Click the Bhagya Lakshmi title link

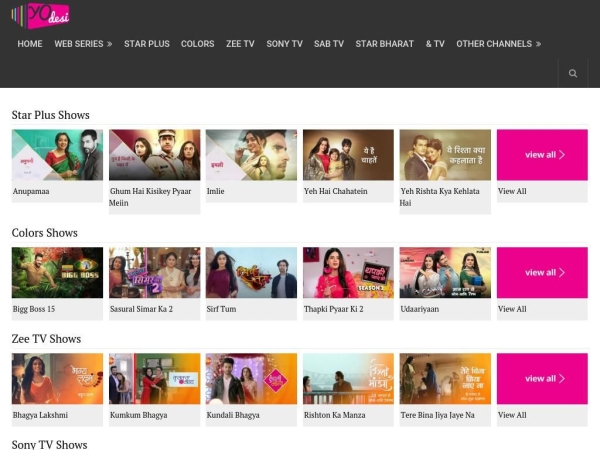point(40,415)
